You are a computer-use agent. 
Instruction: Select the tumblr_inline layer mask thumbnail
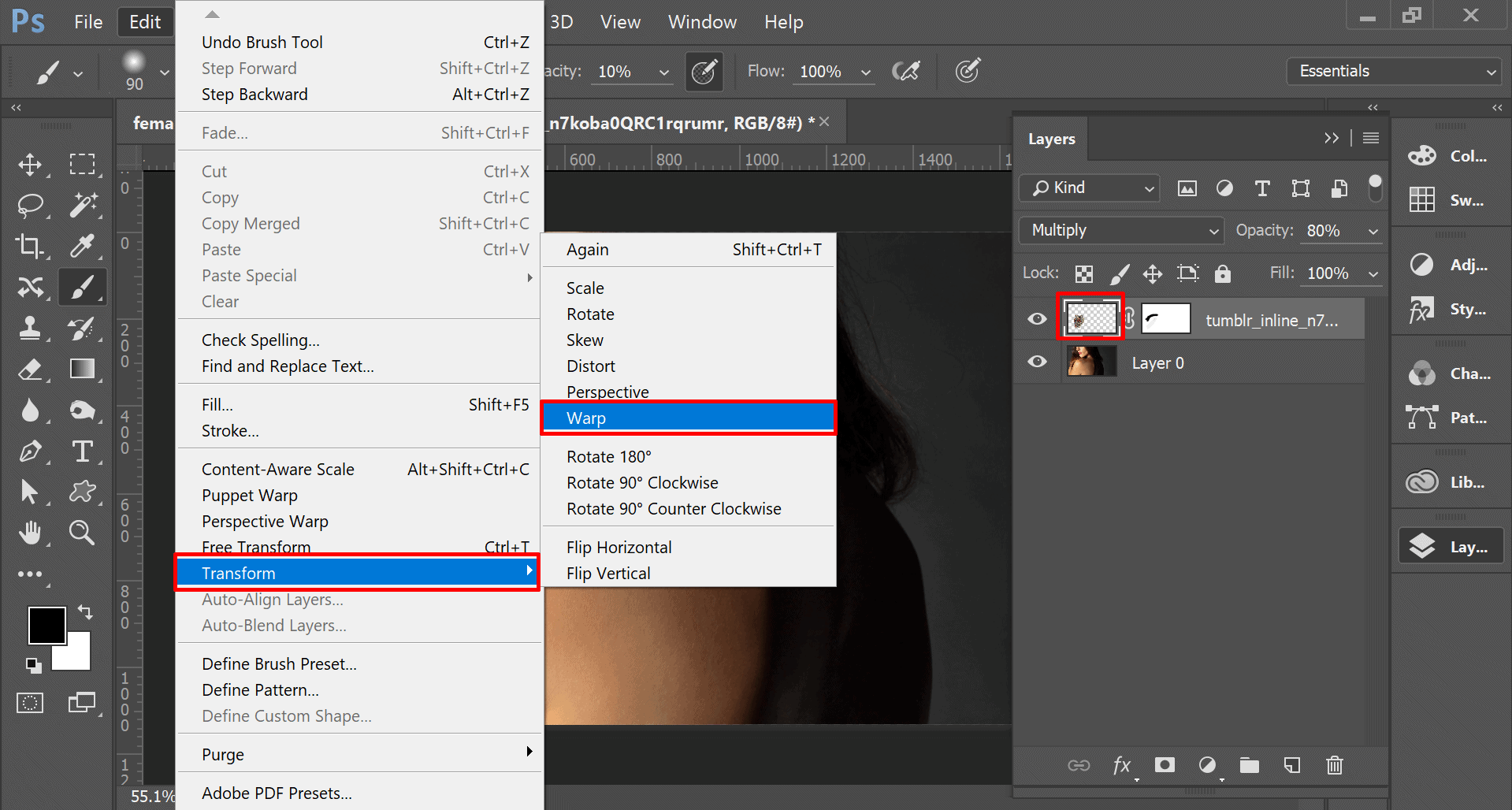tap(1165, 319)
